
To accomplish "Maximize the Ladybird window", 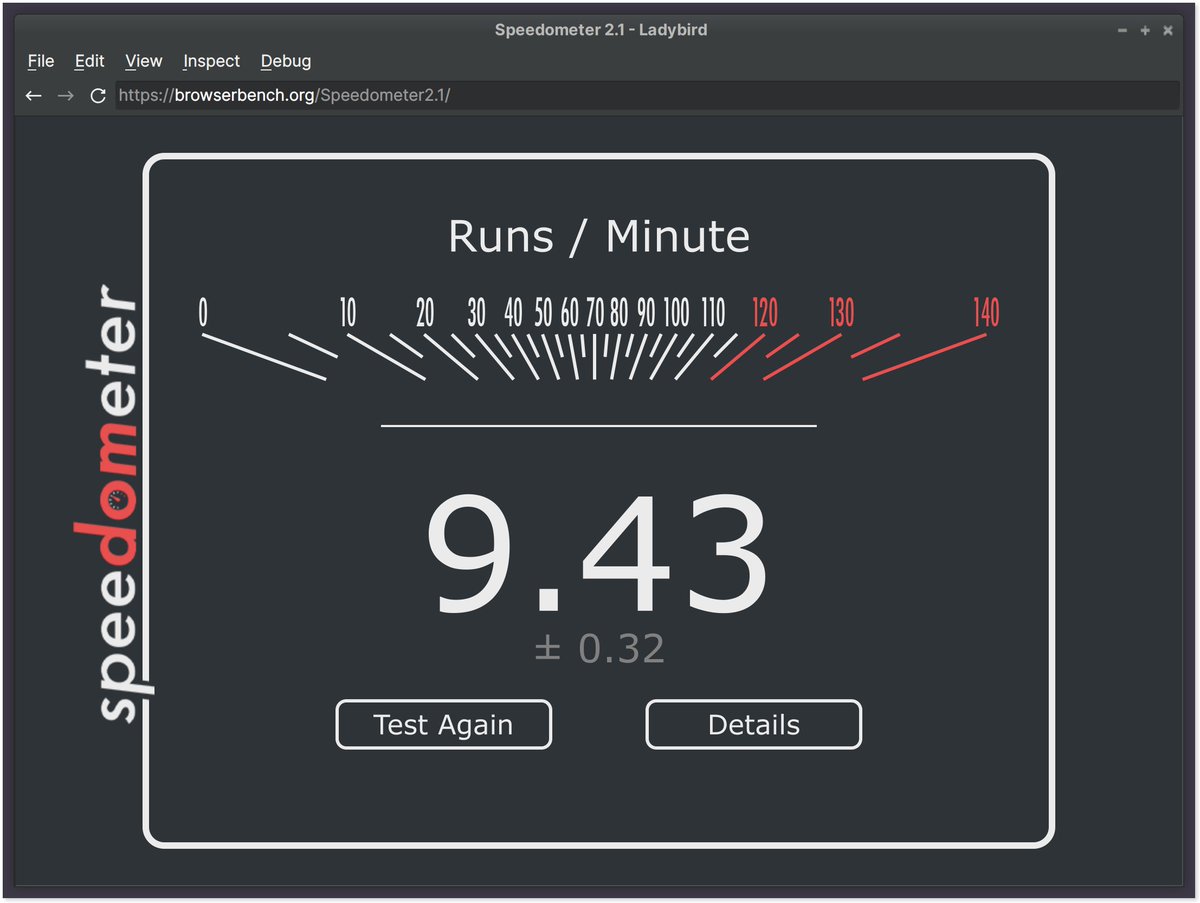I will point(1145,30).
